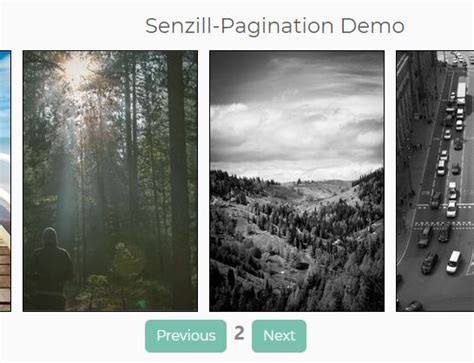
Task: Open the forest sunlight photo thumbnail
Action: coord(110,181)
